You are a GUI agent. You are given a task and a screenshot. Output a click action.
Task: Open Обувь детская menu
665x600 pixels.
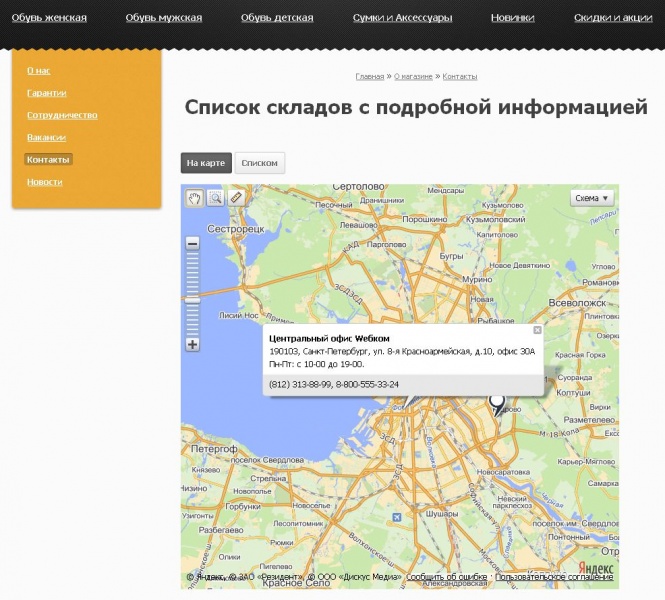[277, 18]
